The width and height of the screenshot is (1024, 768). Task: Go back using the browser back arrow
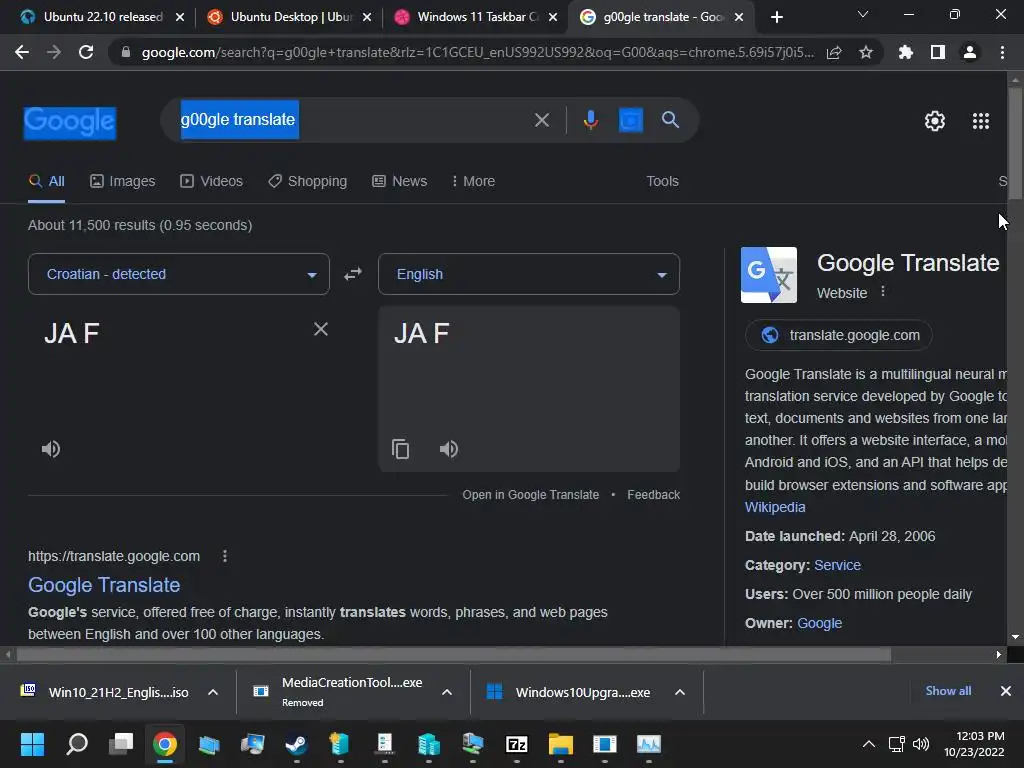22,52
